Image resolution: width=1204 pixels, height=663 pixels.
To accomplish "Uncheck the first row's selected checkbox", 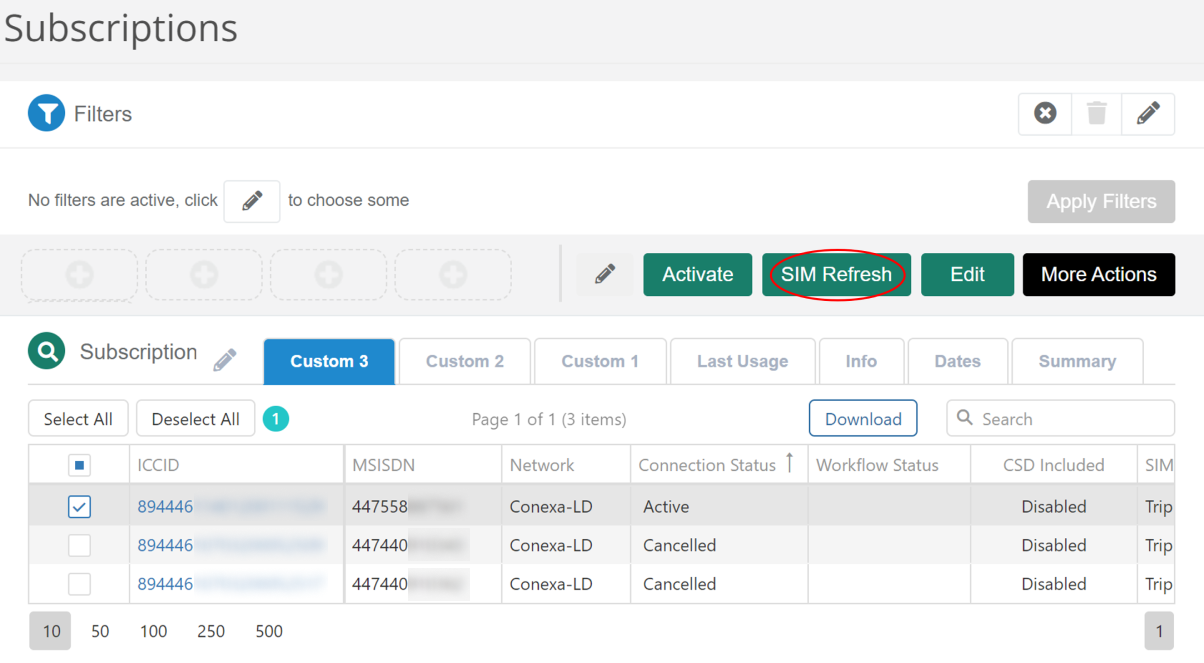I will (x=79, y=506).
